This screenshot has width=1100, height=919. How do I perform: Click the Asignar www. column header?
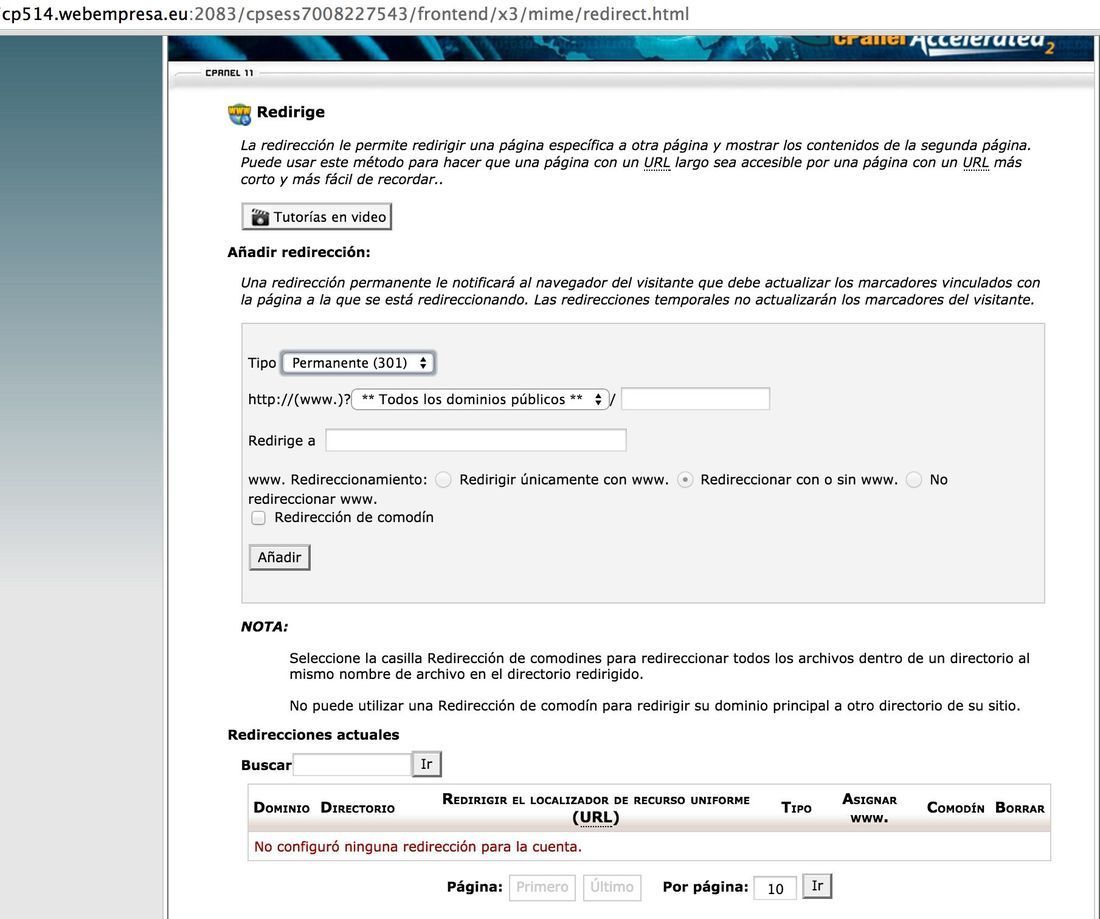click(x=869, y=808)
